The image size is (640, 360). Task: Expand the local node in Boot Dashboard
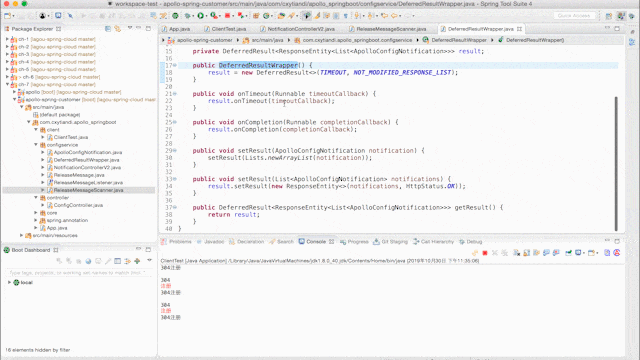[x=9, y=282]
